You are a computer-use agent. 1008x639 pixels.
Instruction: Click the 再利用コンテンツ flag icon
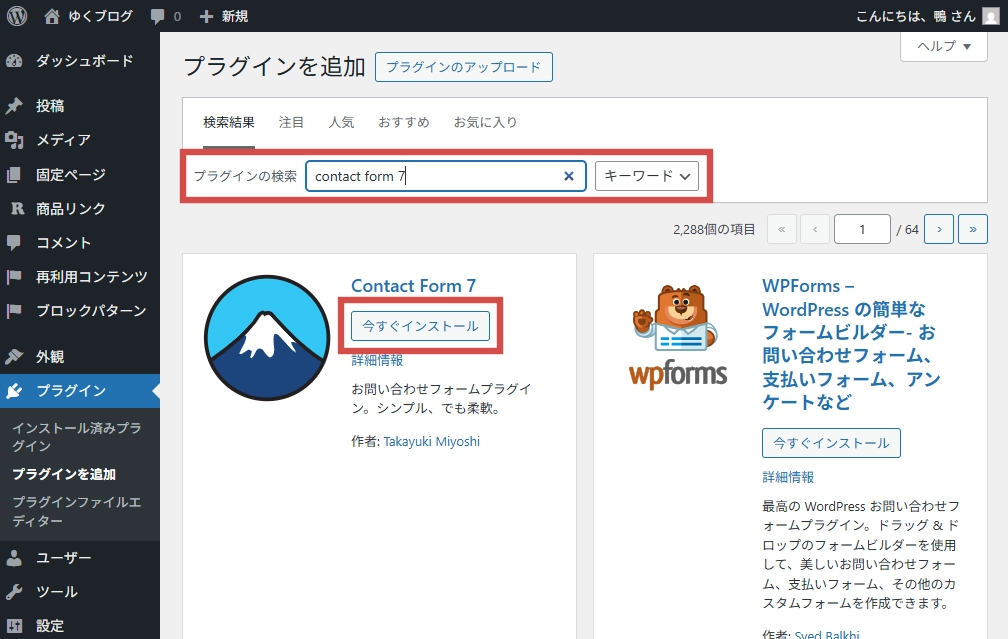14,277
